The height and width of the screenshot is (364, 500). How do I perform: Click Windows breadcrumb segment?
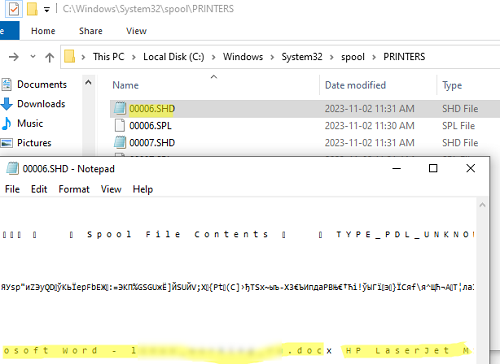[243, 57]
